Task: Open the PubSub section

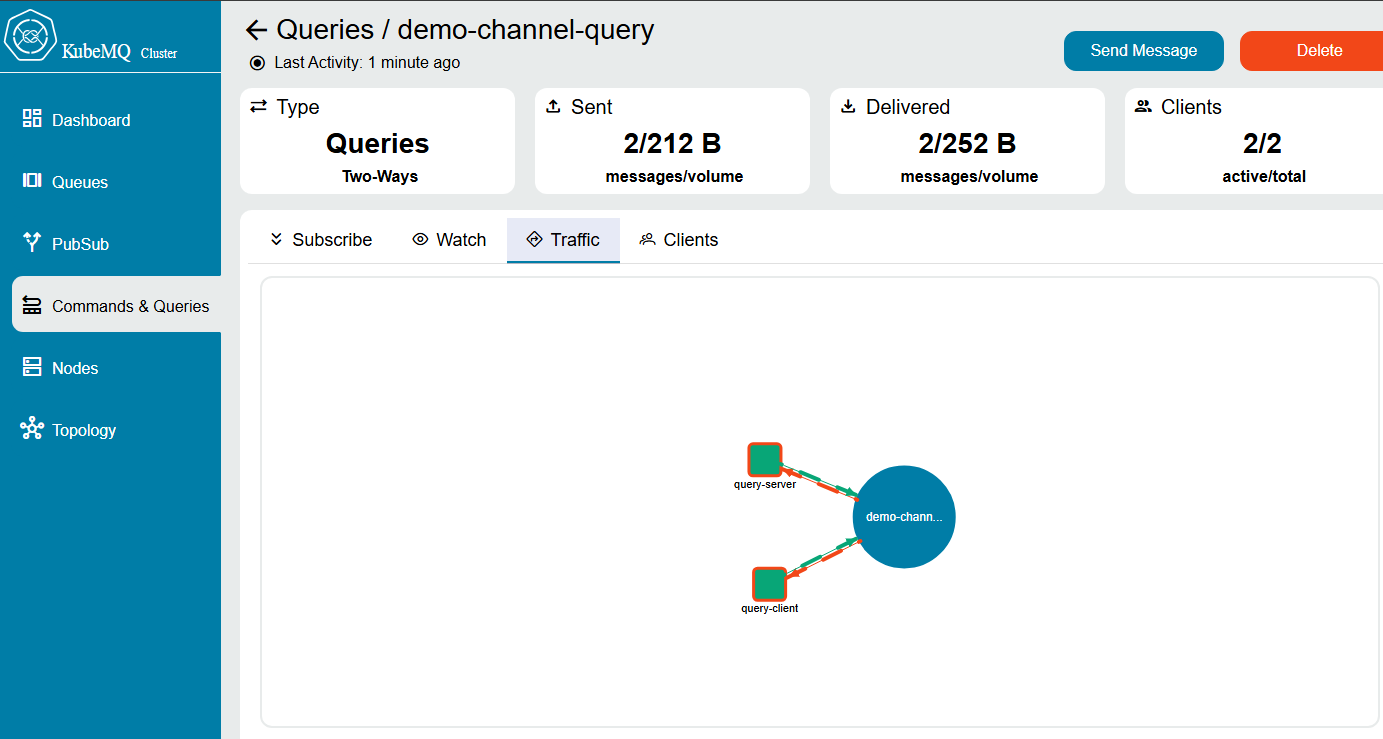Action: [x=80, y=244]
